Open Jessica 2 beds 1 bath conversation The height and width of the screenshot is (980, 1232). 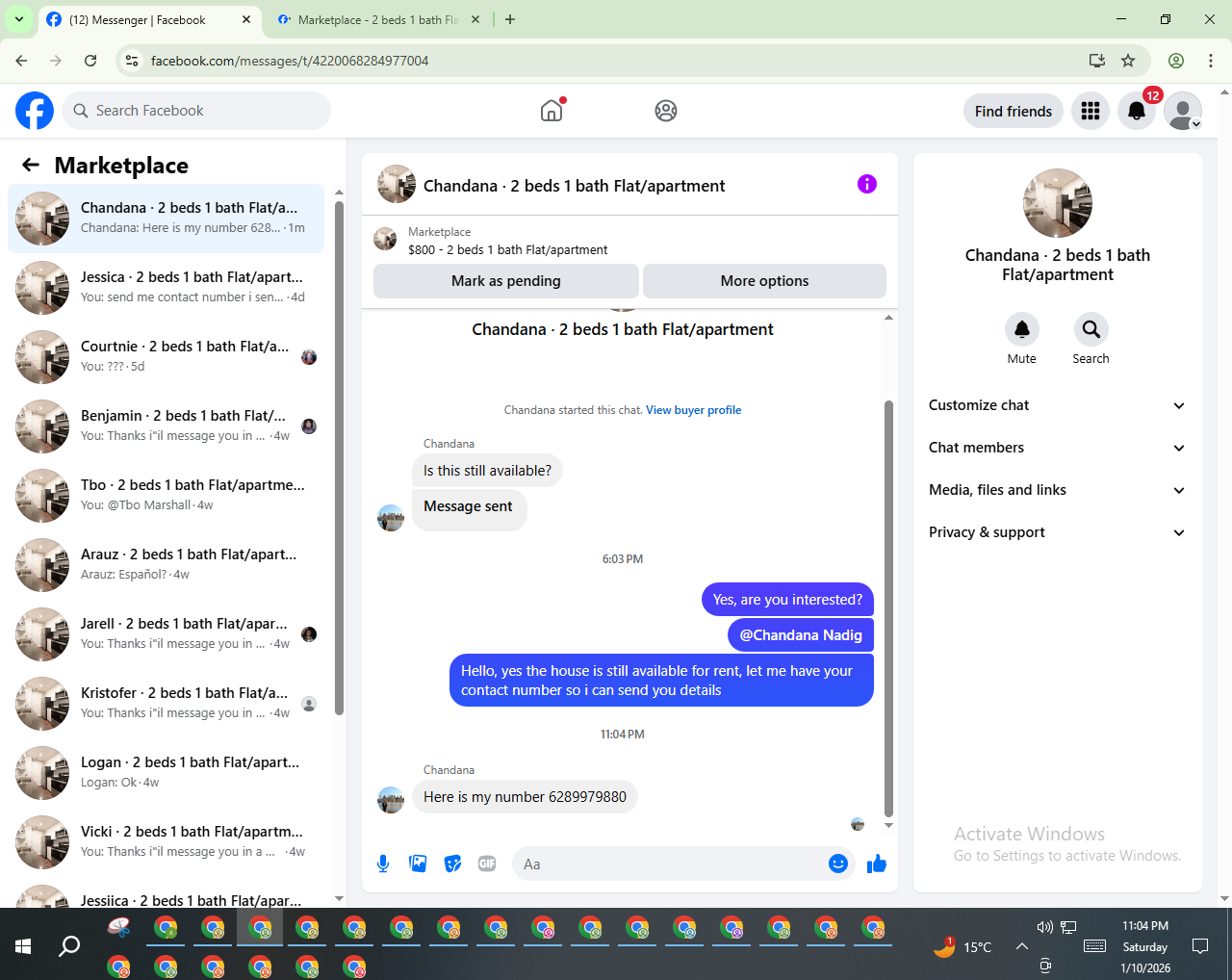point(166,287)
